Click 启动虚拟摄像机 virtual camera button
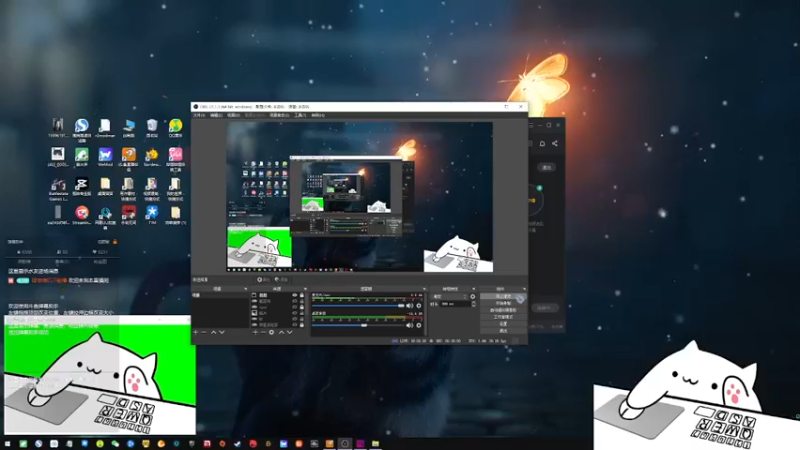 point(503,310)
